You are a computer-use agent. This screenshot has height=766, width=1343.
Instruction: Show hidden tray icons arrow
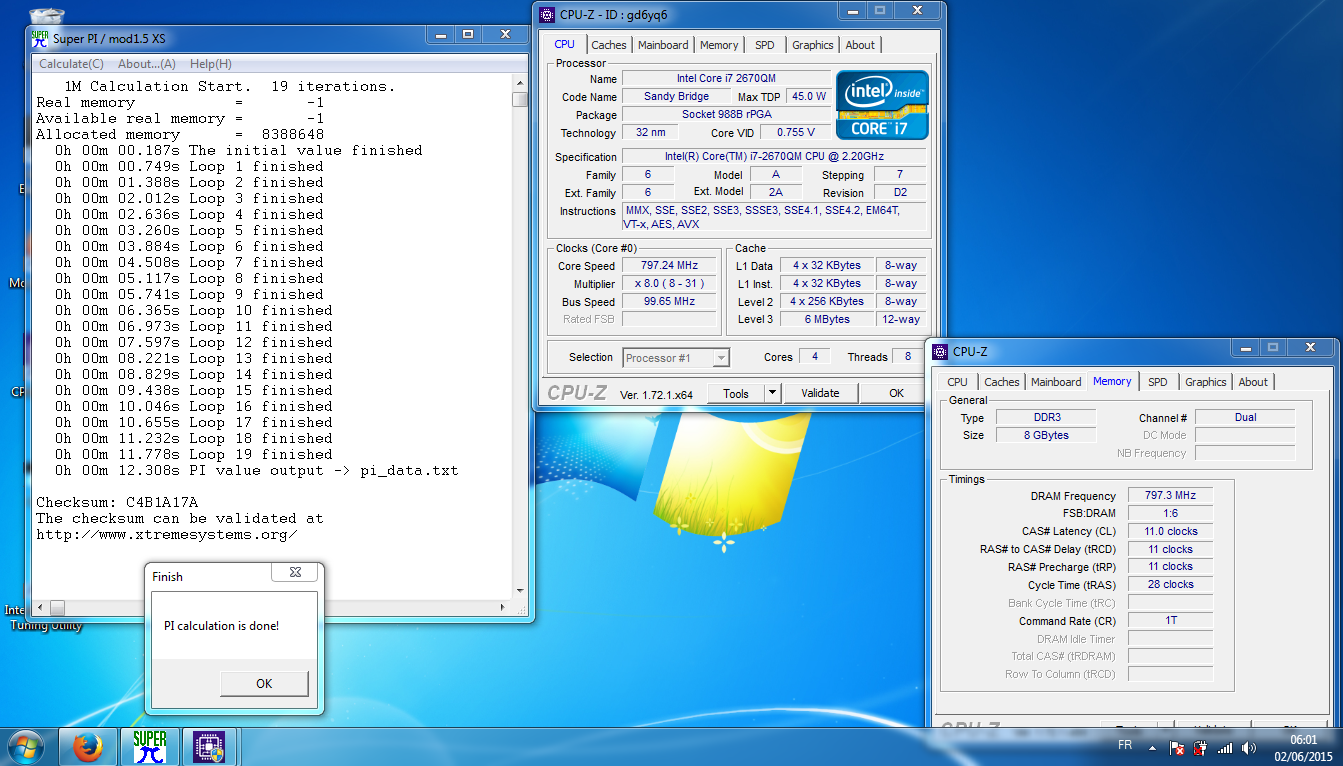1152,747
